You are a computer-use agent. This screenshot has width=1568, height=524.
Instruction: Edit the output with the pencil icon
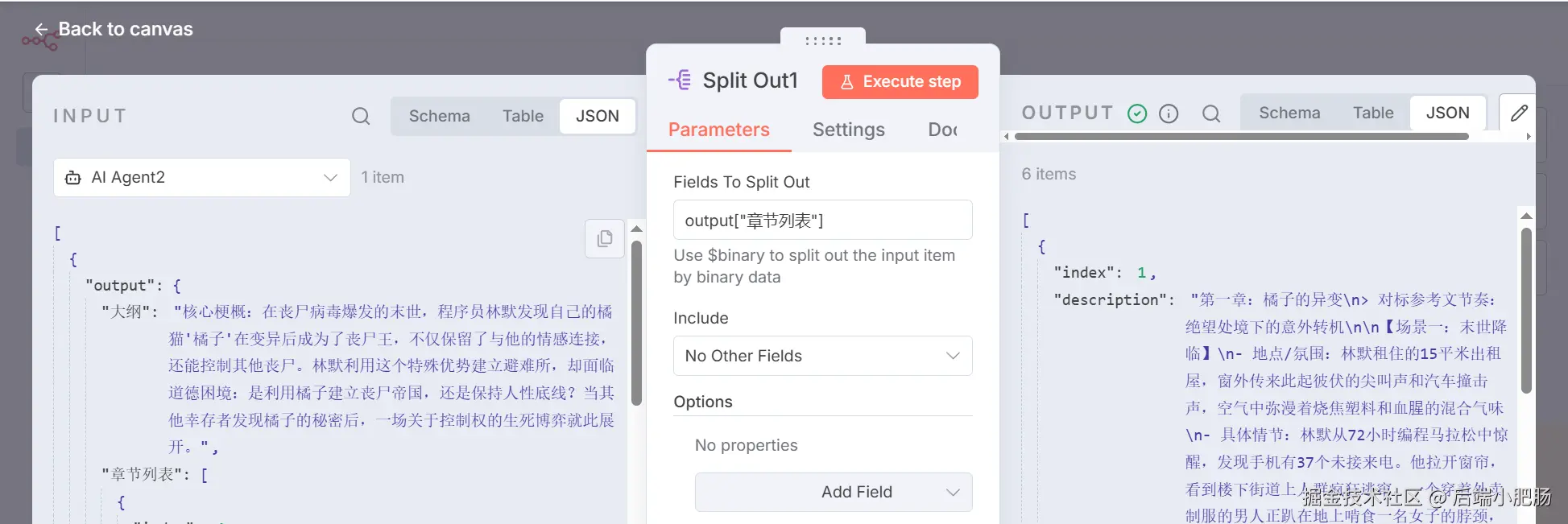pyautogui.click(x=1518, y=113)
